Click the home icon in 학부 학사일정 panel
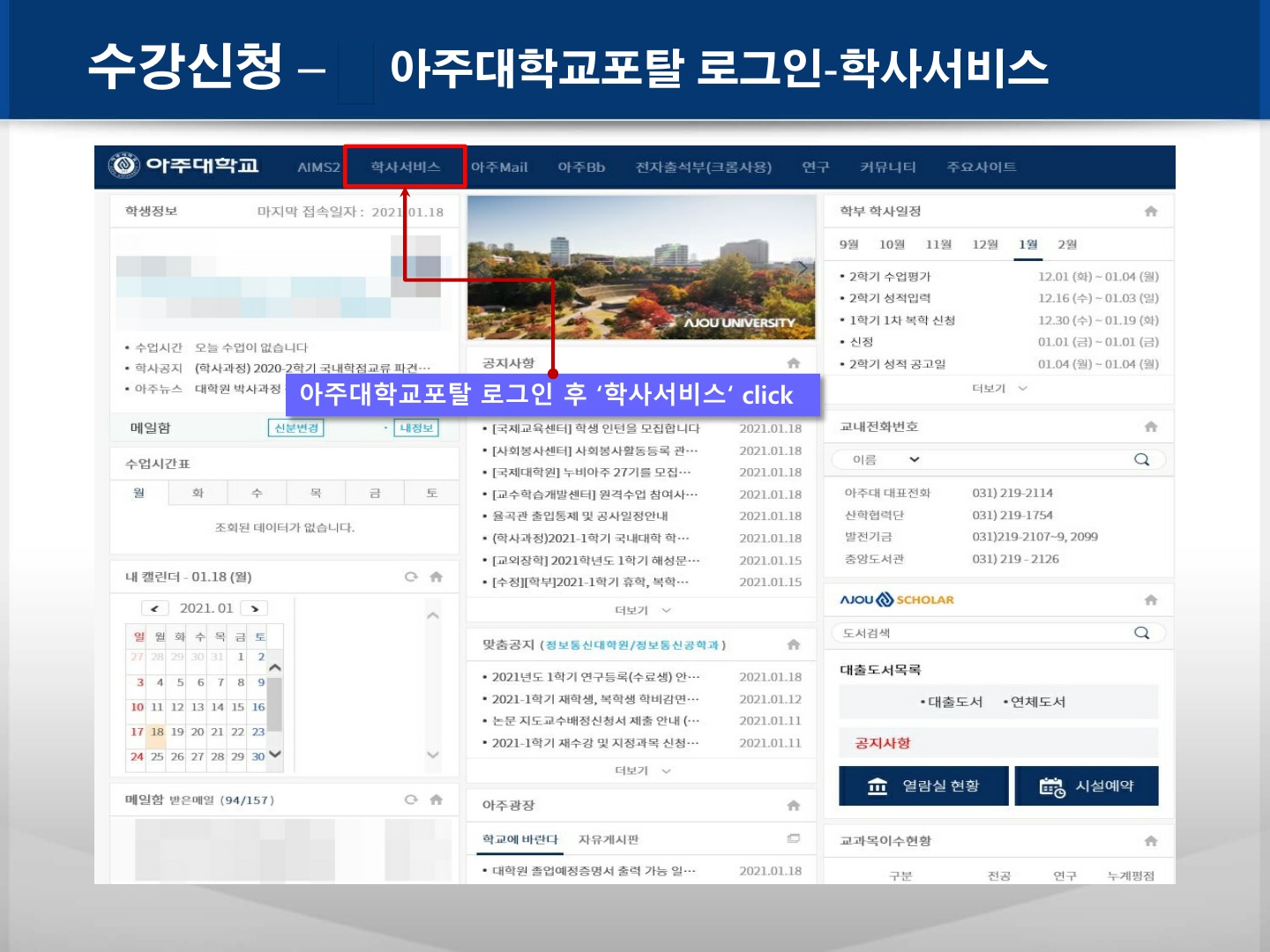Viewport: 1270px width, 952px height. point(1150,212)
